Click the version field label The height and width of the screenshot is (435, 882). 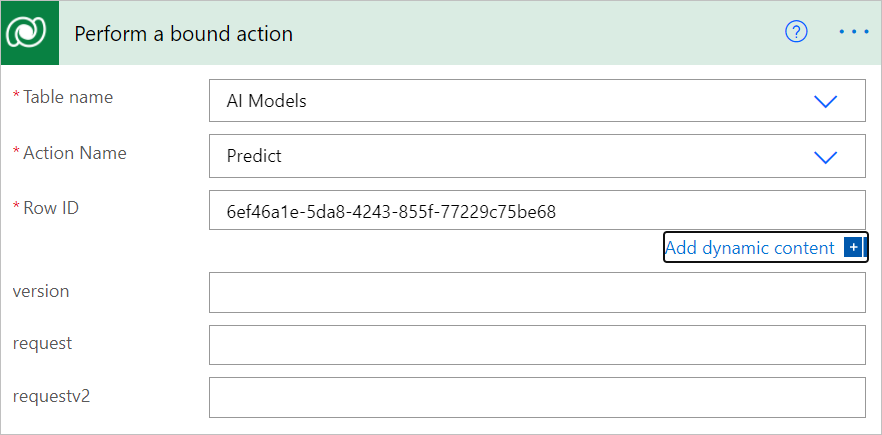(x=41, y=292)
